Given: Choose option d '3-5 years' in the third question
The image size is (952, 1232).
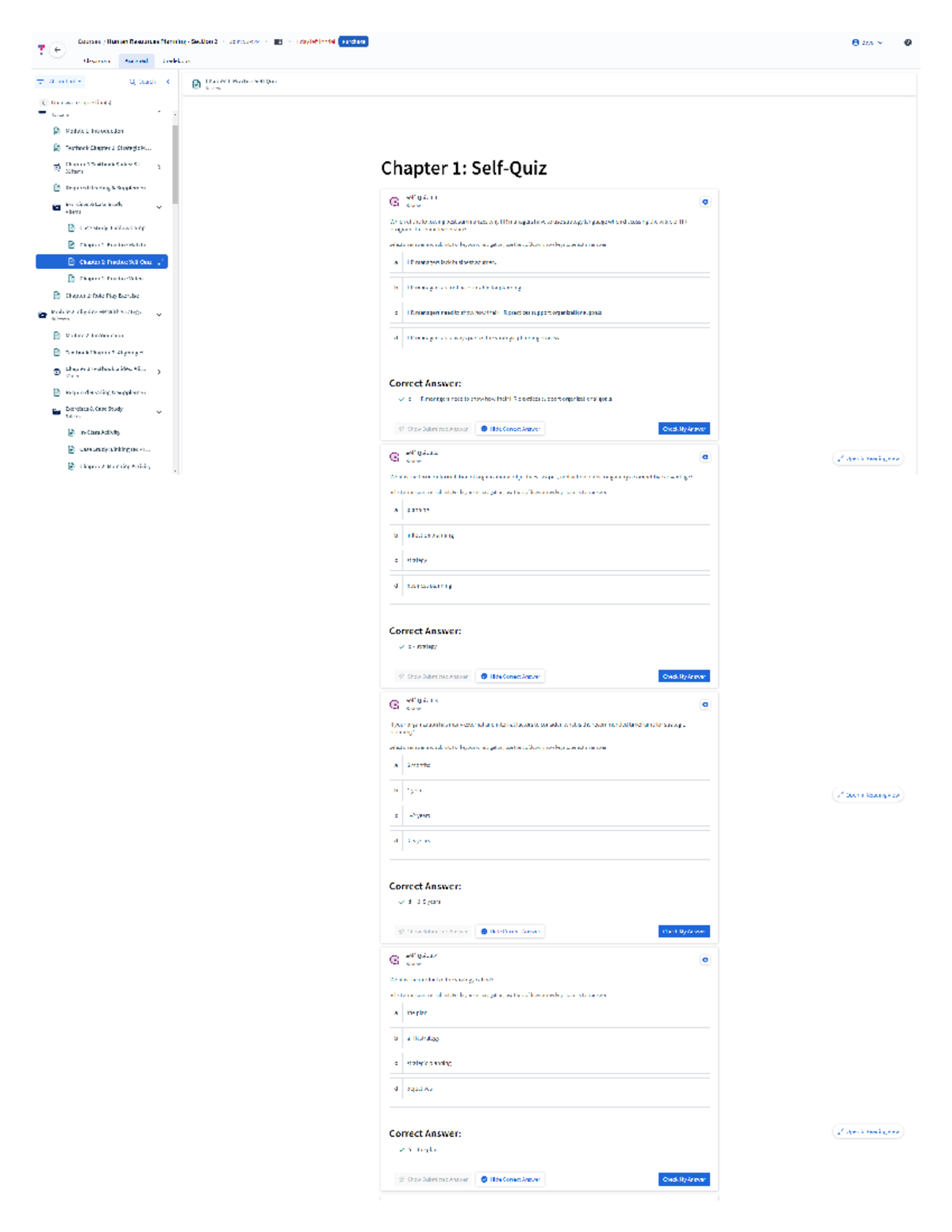Looking at the screenshot, I should pos(549,841).
